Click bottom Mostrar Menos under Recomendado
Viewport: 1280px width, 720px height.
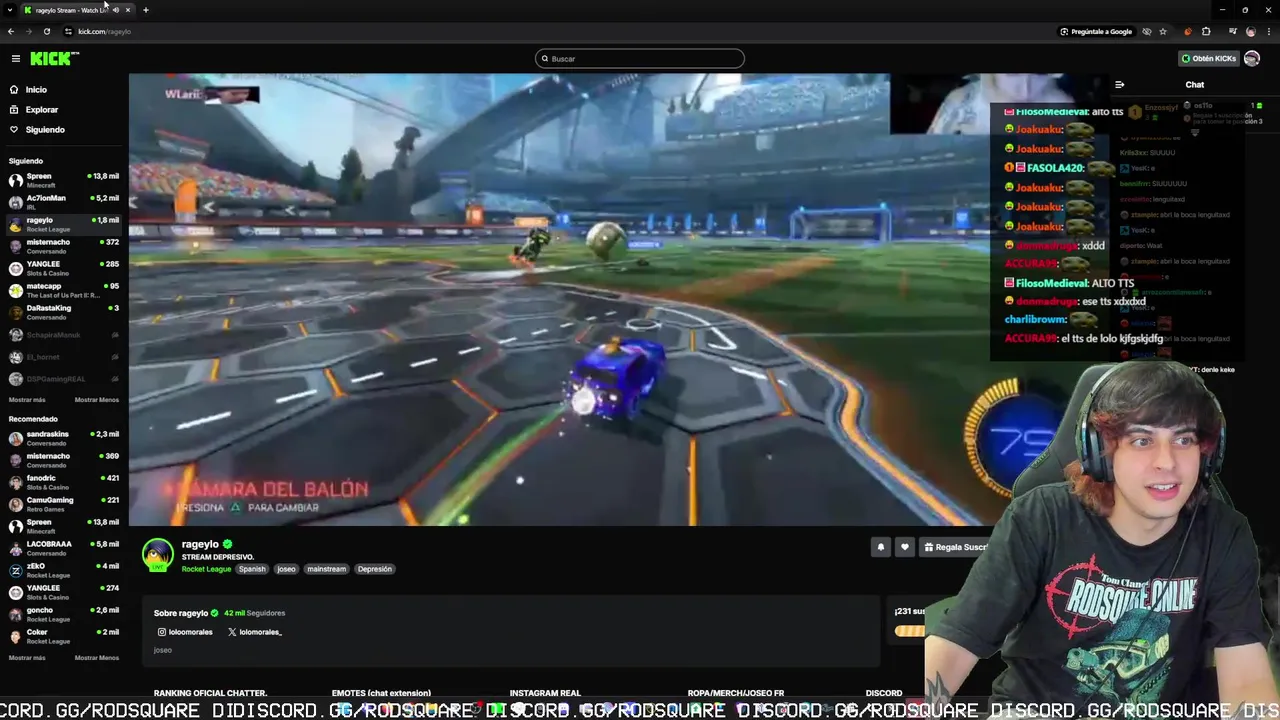point(97,658)
